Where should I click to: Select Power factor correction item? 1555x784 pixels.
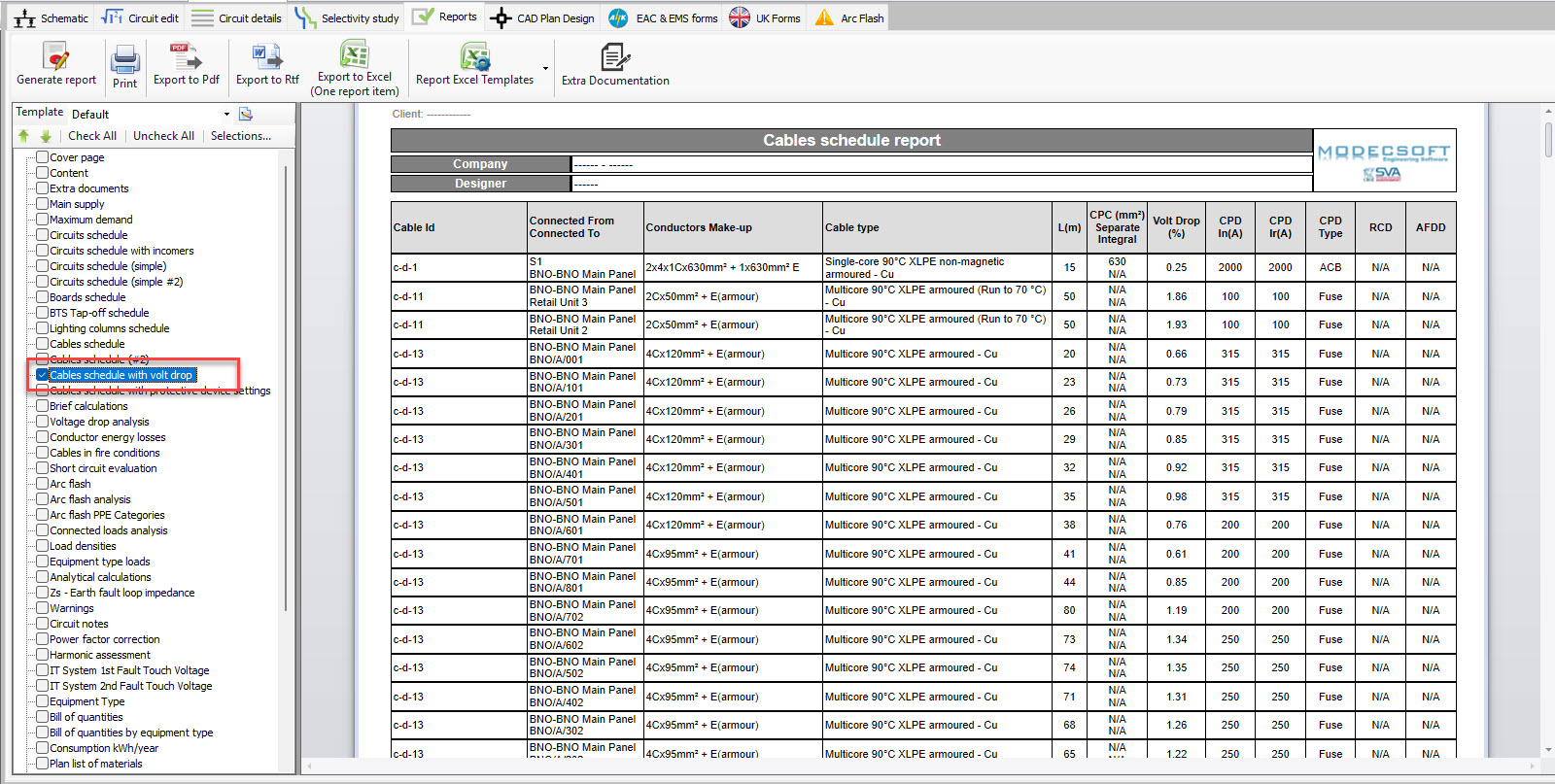[105, 639]
